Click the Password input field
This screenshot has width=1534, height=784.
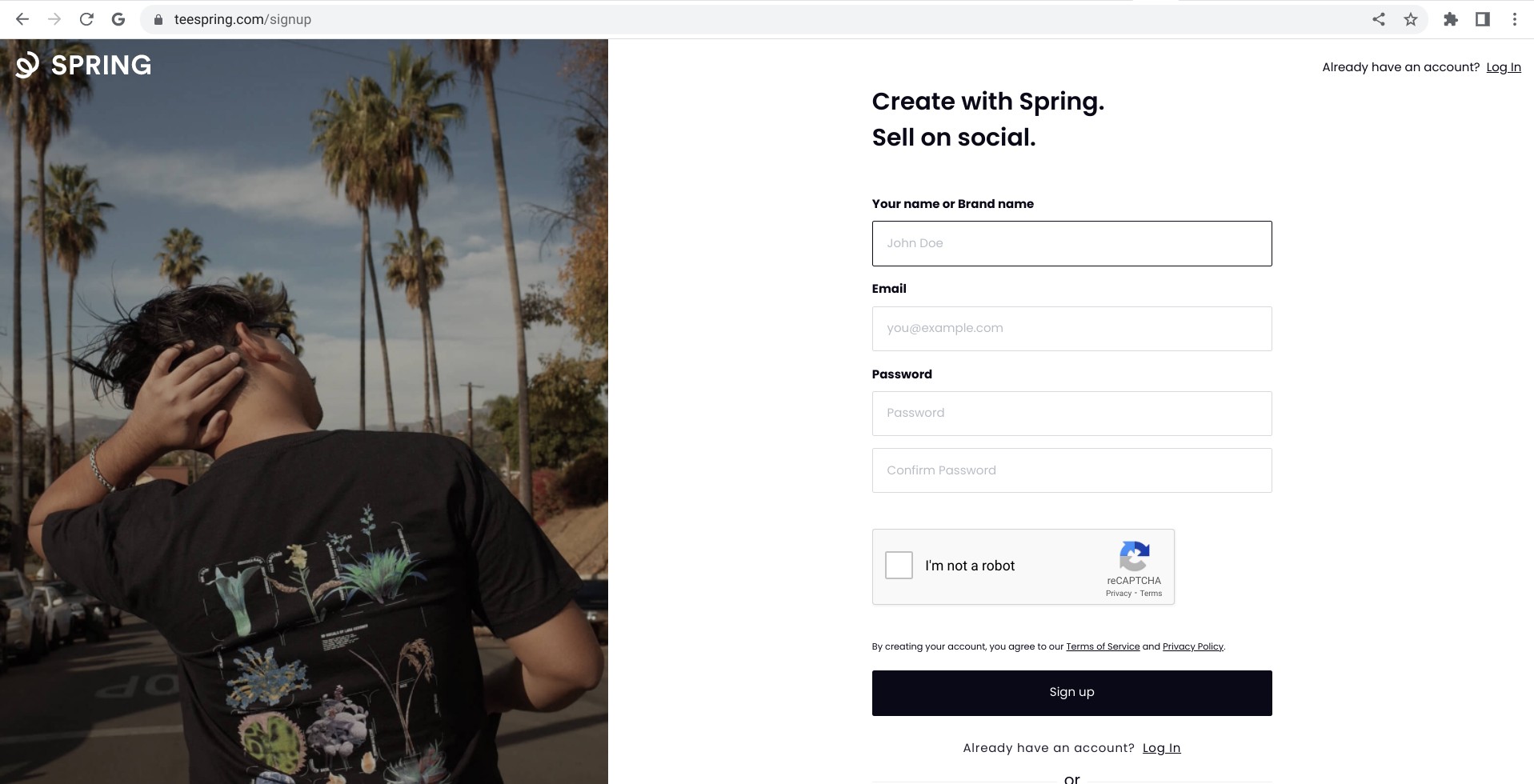[x=1071, y=413]
